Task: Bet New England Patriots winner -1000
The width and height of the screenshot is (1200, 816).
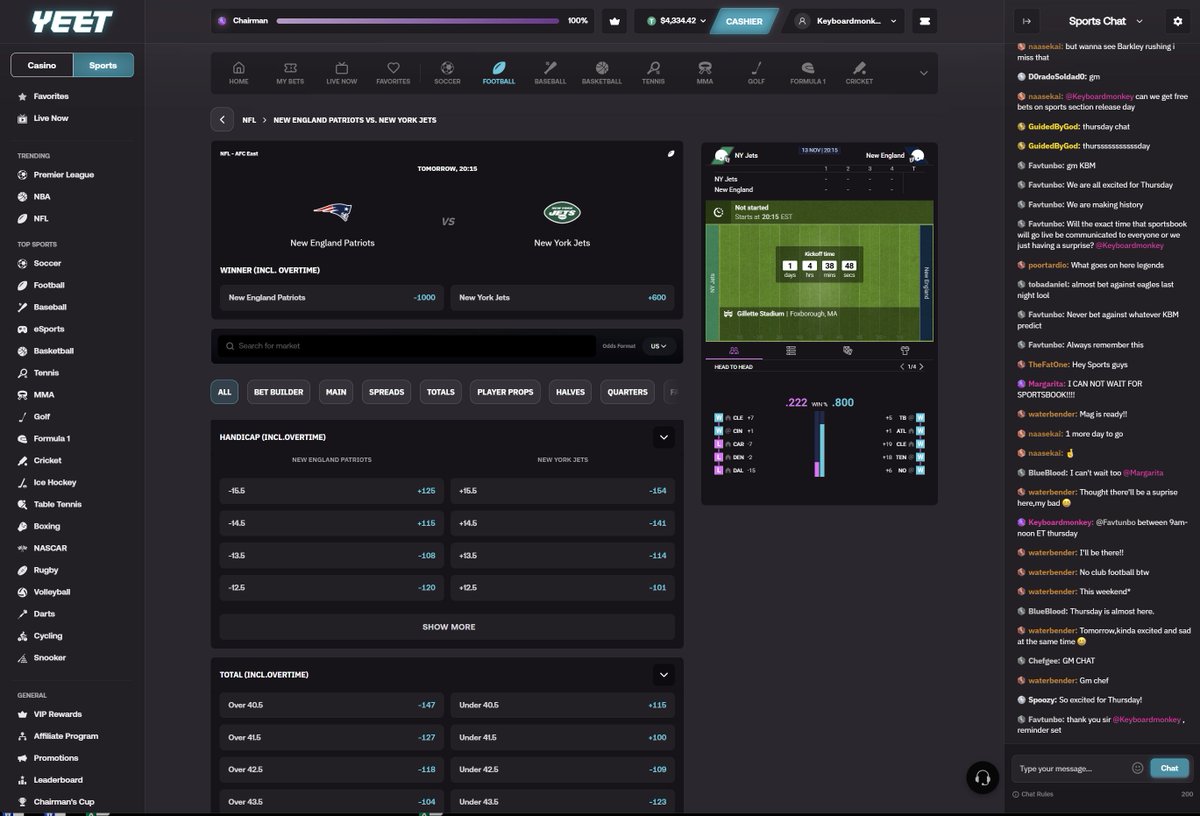Action: click(332, 297)
